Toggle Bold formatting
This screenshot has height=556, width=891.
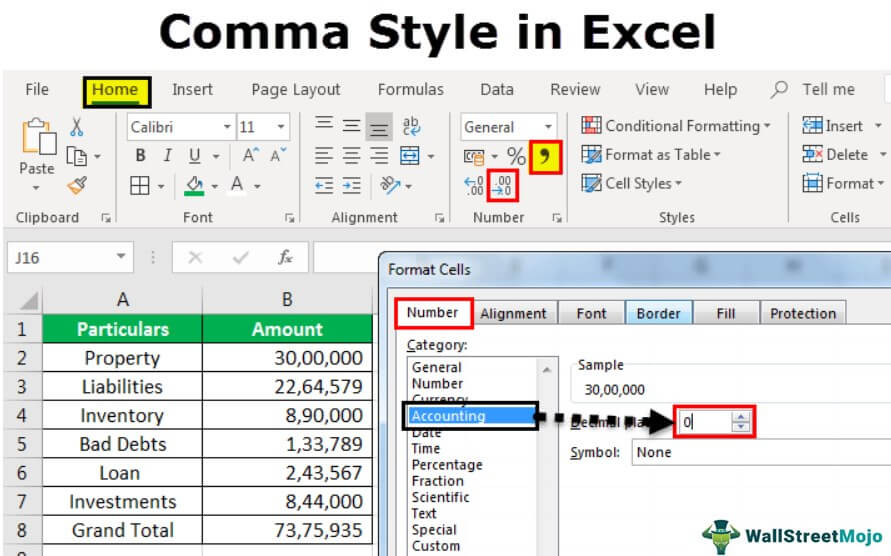[x=140, y=155]
